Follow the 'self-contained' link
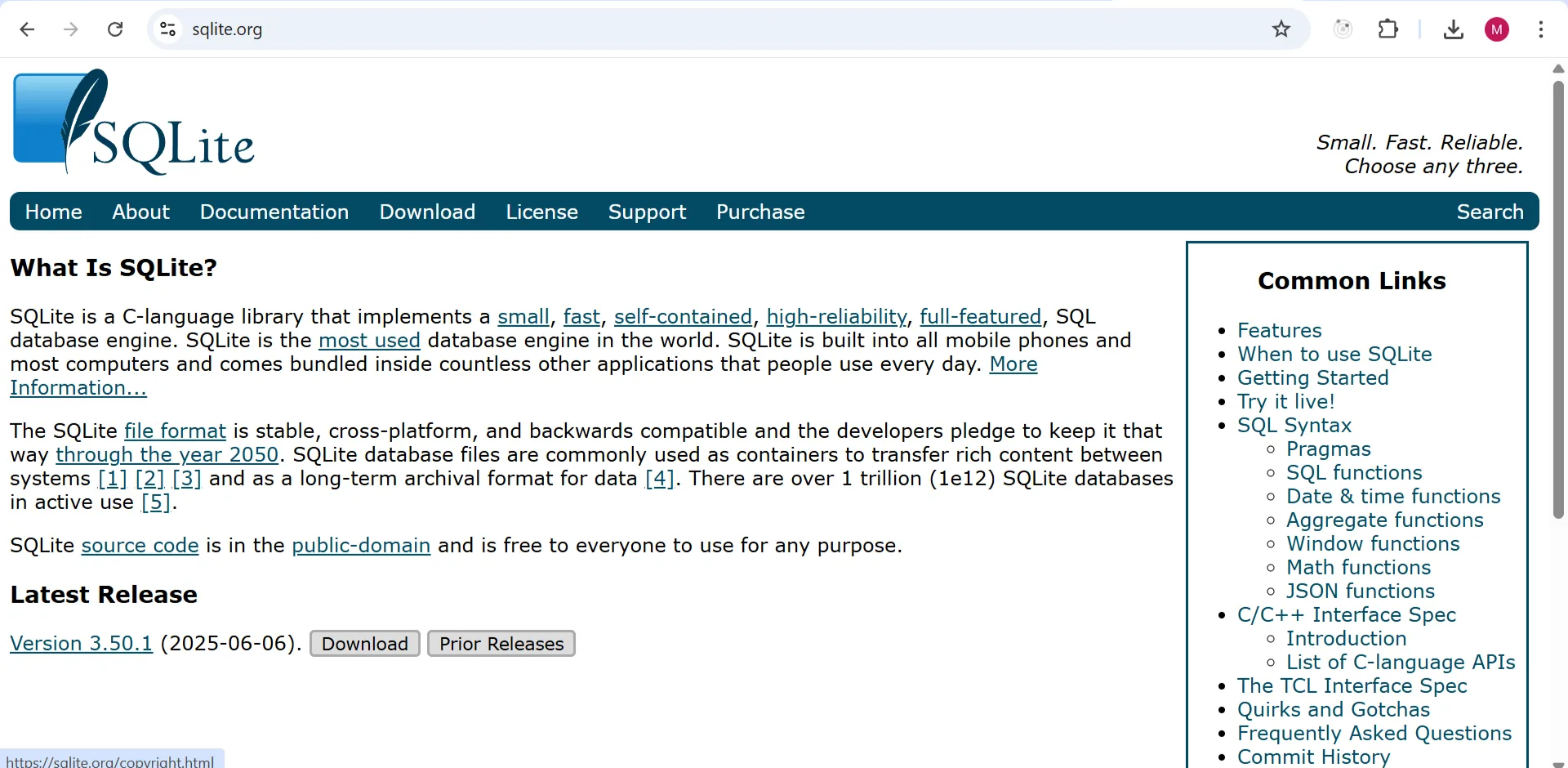1568x768 pixels. pos(683,316)
